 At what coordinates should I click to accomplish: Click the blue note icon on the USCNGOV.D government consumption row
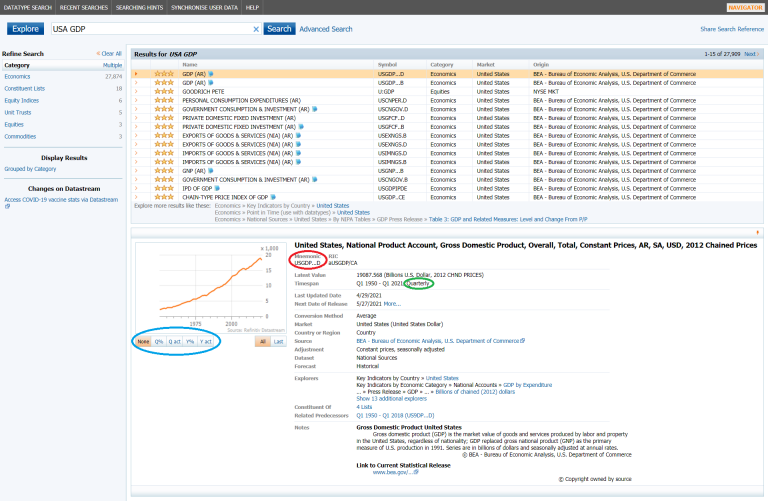314,109
